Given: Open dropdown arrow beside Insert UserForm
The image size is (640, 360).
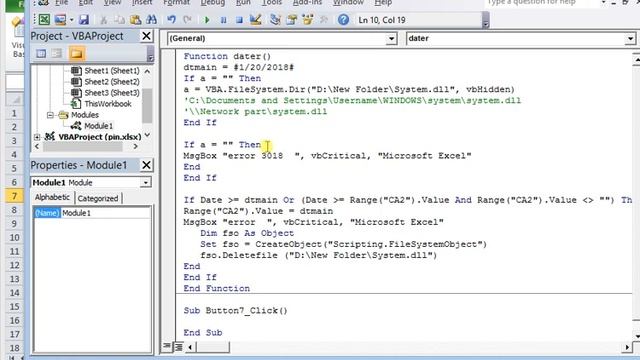Looking at the screenshot, I should pyautogui.click(x=71, y=20).
